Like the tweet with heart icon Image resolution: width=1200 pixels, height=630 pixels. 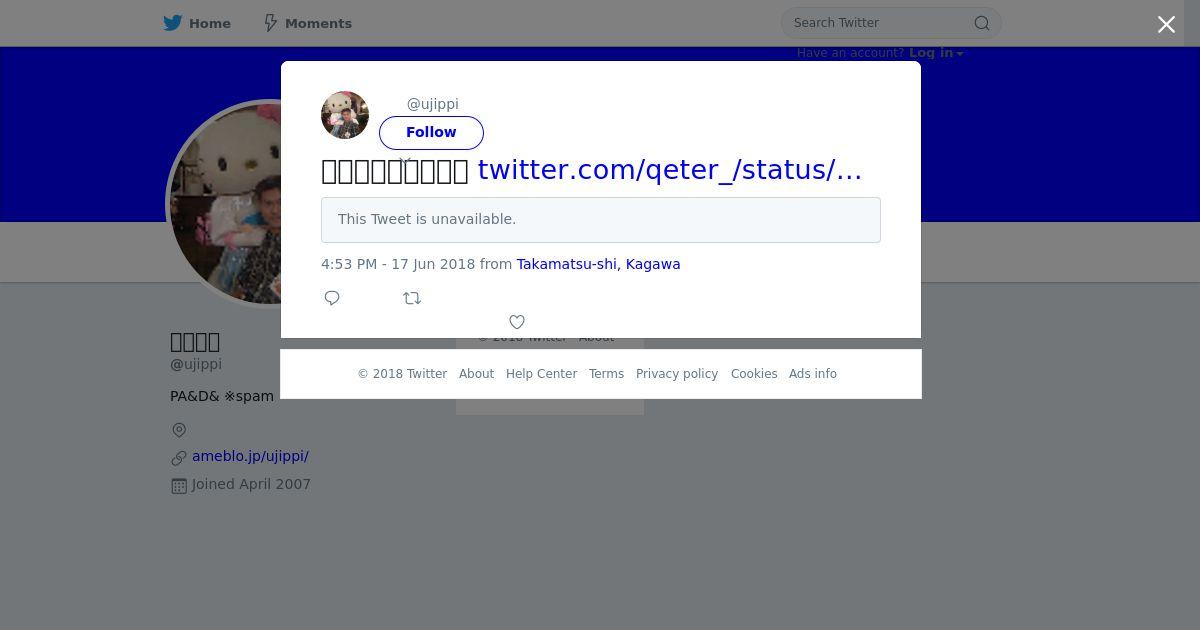(x=517, y=322)
